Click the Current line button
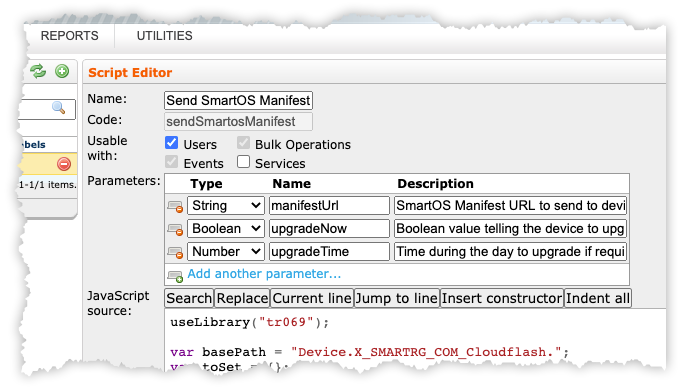The image size is (679, 390). pyautogui.click(x=312, y=298)
